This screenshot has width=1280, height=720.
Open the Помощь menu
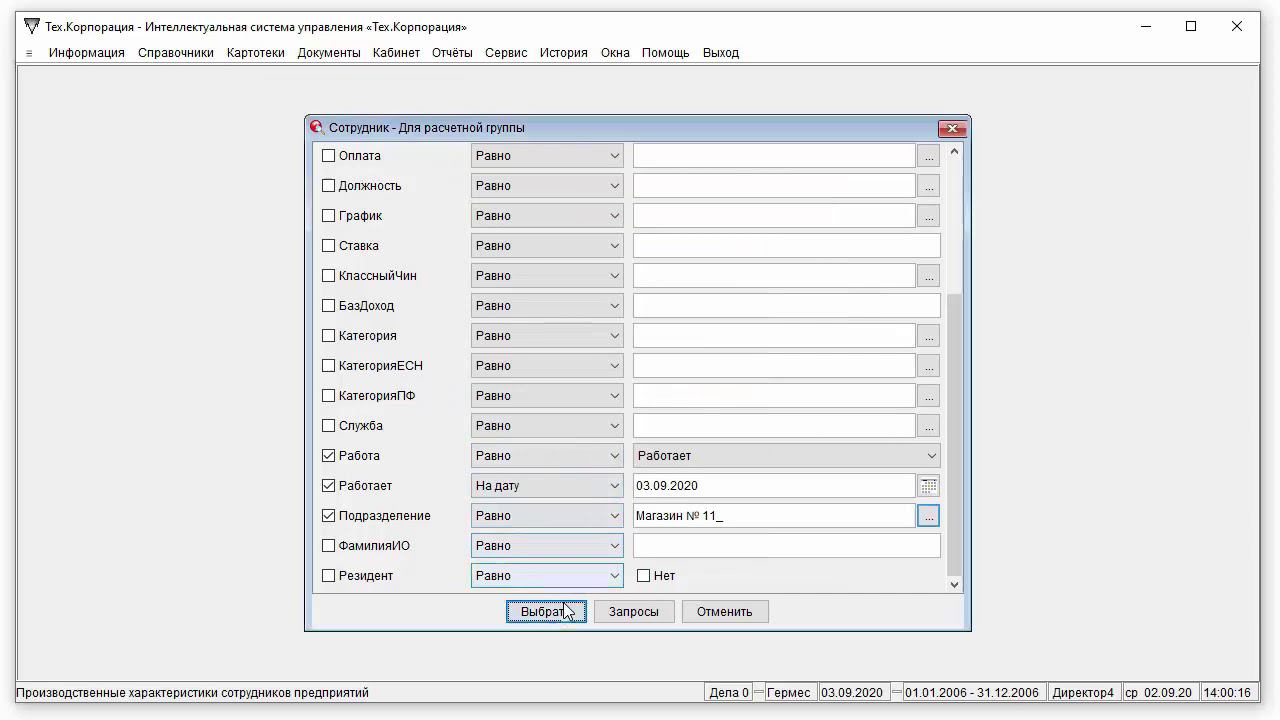(x=666, y=53)
